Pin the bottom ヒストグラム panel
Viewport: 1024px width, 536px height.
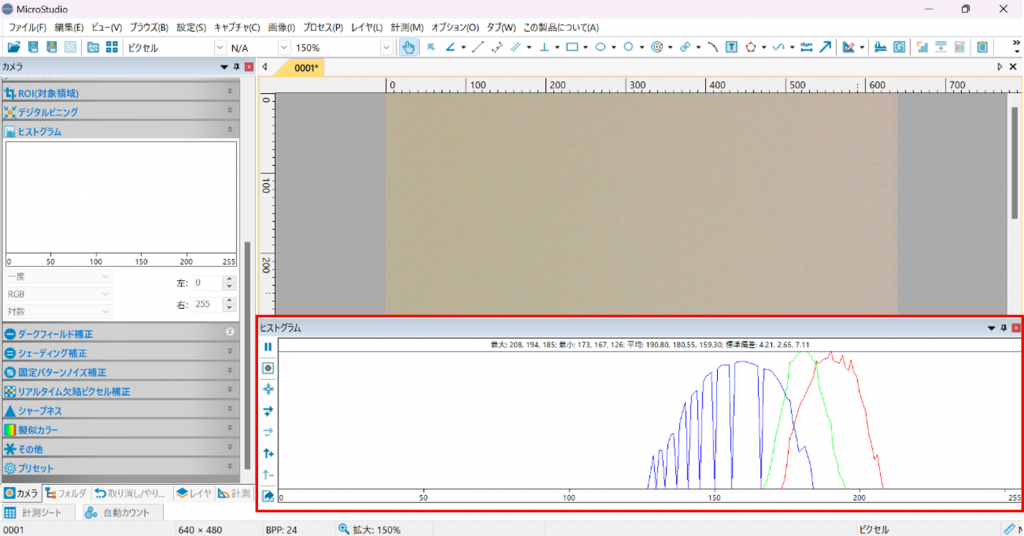[1004, 328]
